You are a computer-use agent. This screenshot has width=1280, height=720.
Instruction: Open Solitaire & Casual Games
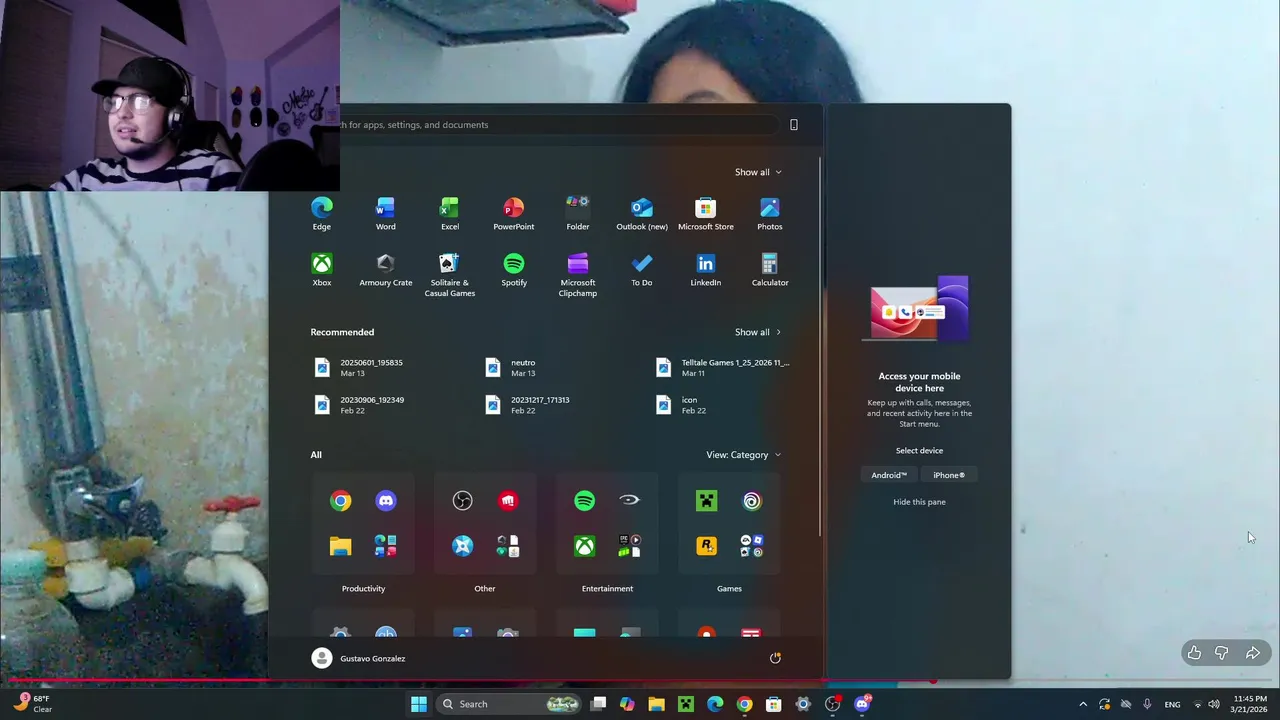(450, 274)
